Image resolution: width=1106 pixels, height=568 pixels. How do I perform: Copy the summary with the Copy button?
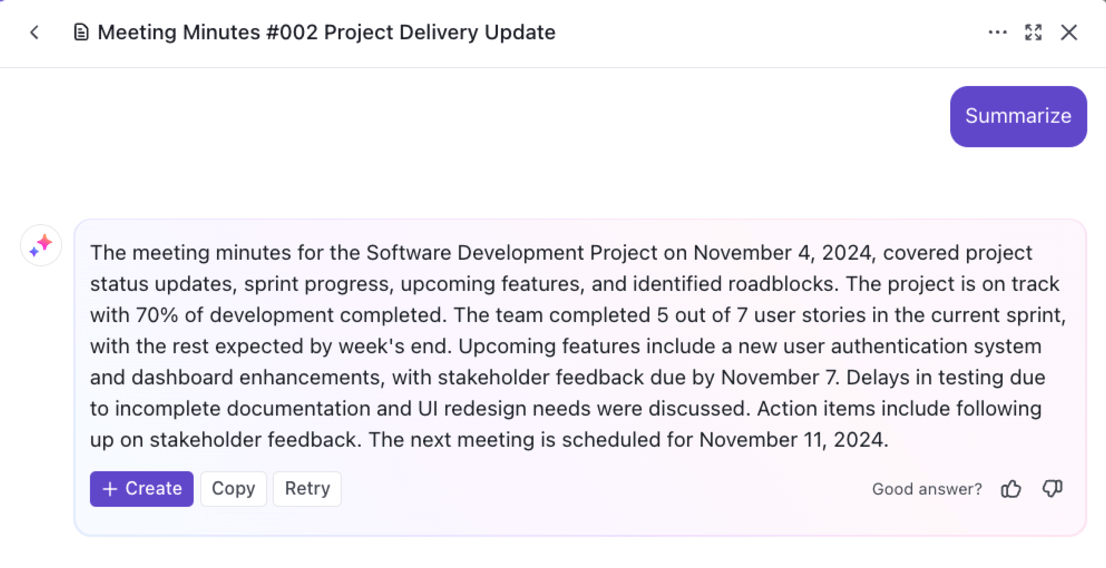click(233, 489)
